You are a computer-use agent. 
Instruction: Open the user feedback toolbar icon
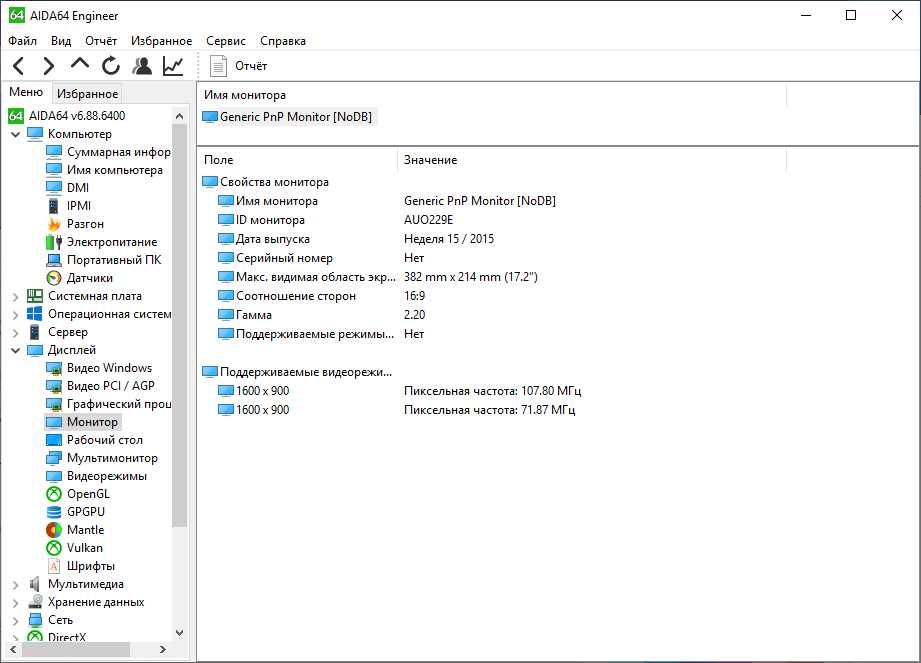click(x=142, y=66)
